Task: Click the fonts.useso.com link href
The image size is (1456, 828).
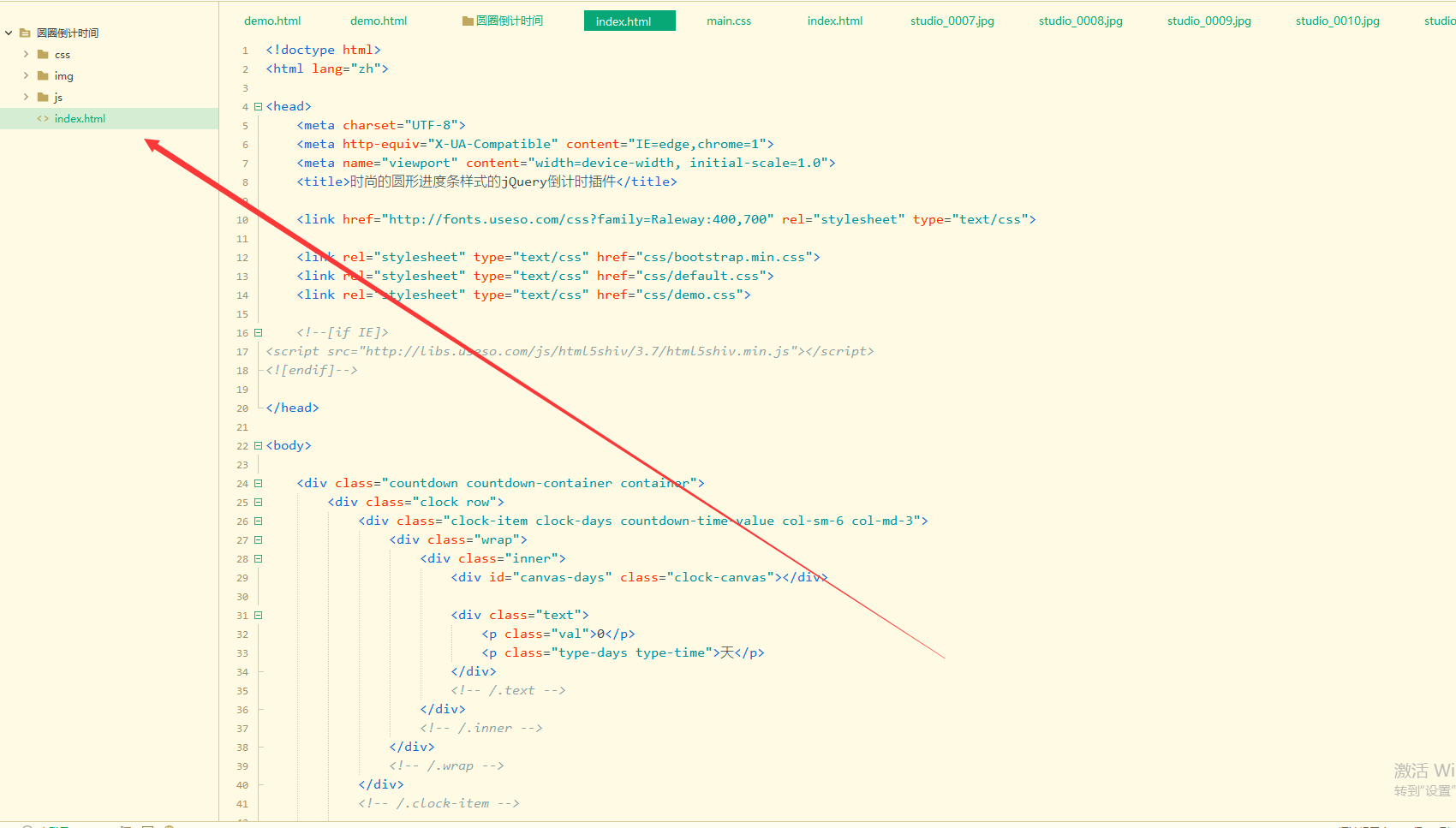Action: click(x=558, y=219)
